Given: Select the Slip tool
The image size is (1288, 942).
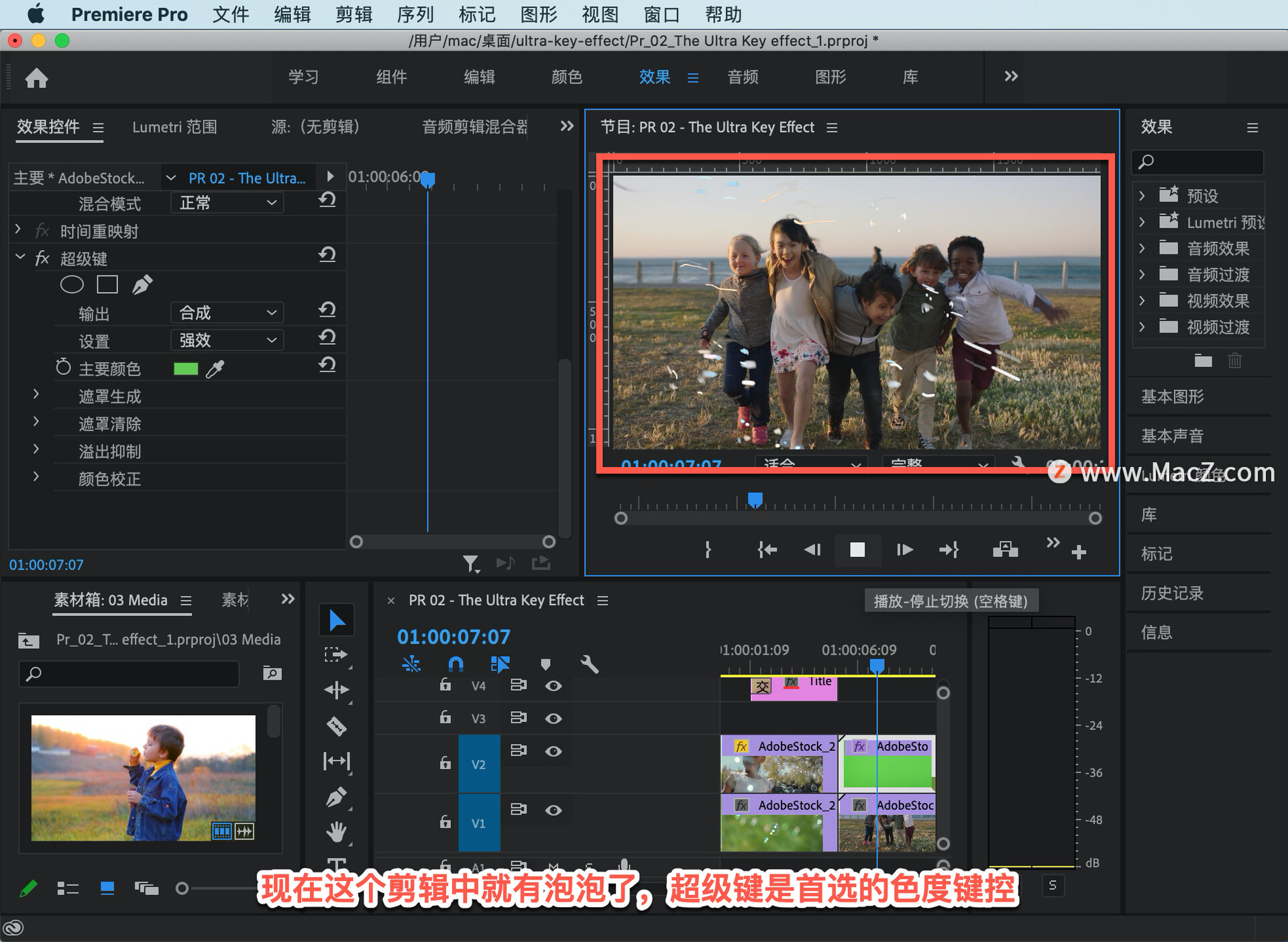Looking at the screenshot, I should [x=336, y=761].
